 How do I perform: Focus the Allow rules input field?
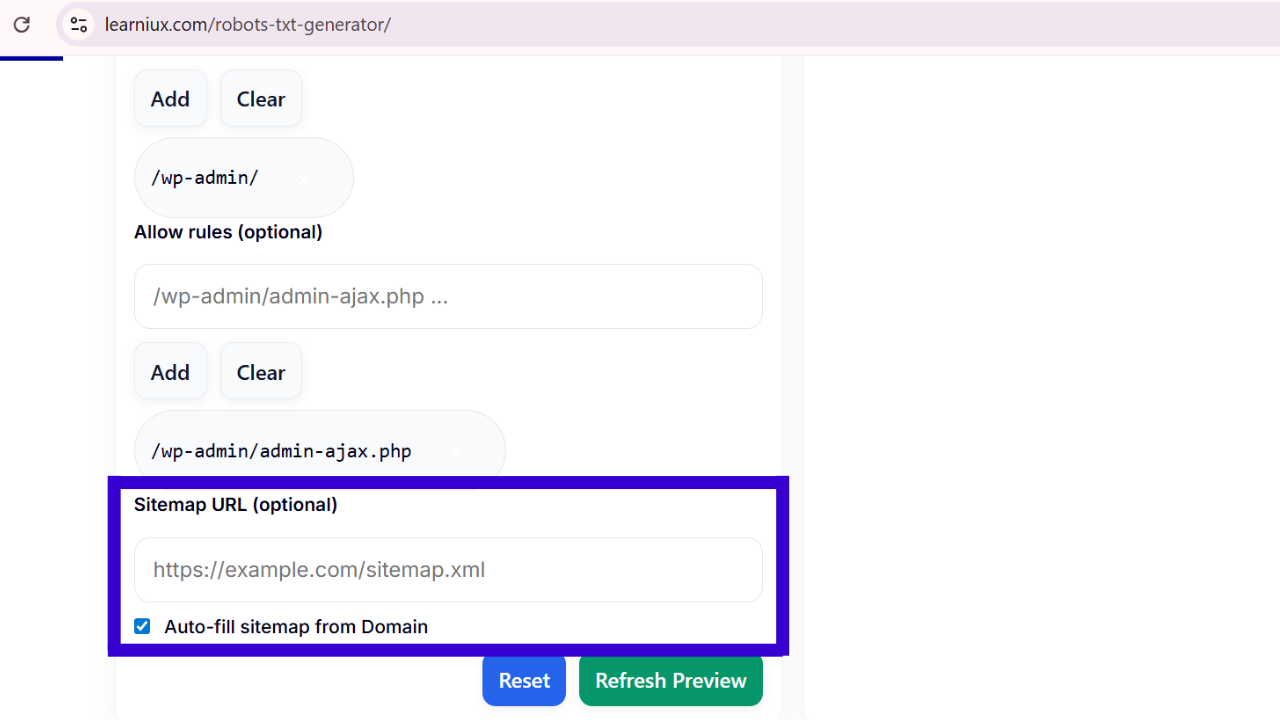tap(448, 297)
